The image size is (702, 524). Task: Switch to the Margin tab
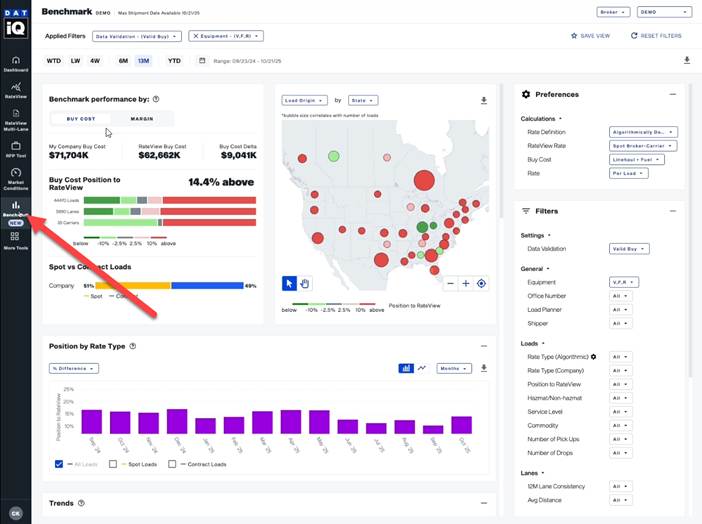tap(141, 119)
